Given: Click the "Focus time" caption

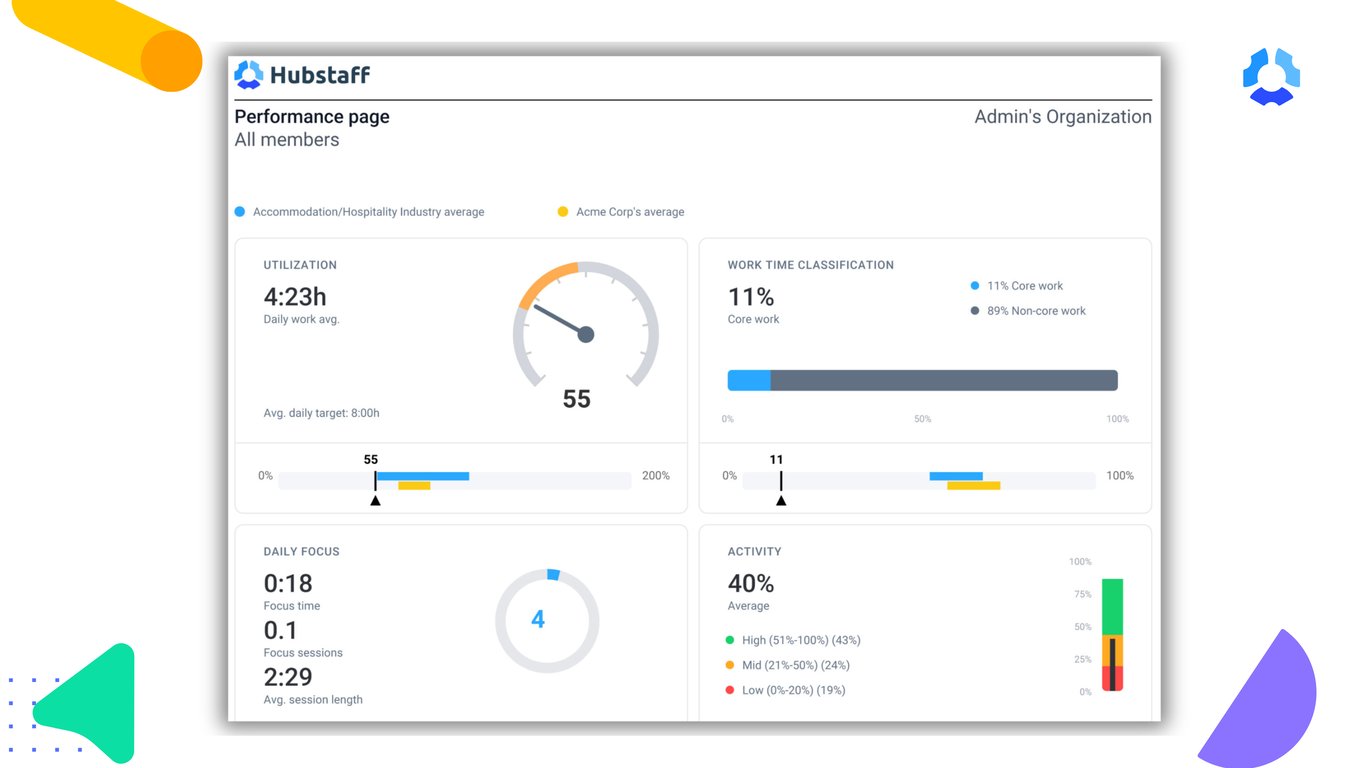Looking at the screenshot, I should pyautogui.click(x=292, y=606).
